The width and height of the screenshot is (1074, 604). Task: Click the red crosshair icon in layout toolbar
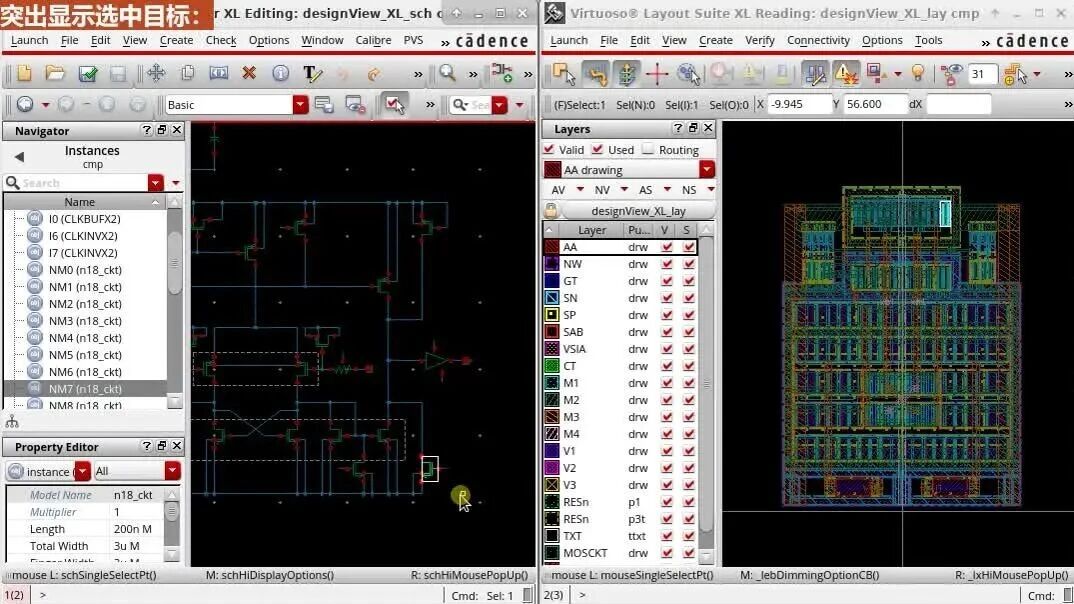(656, 73)
